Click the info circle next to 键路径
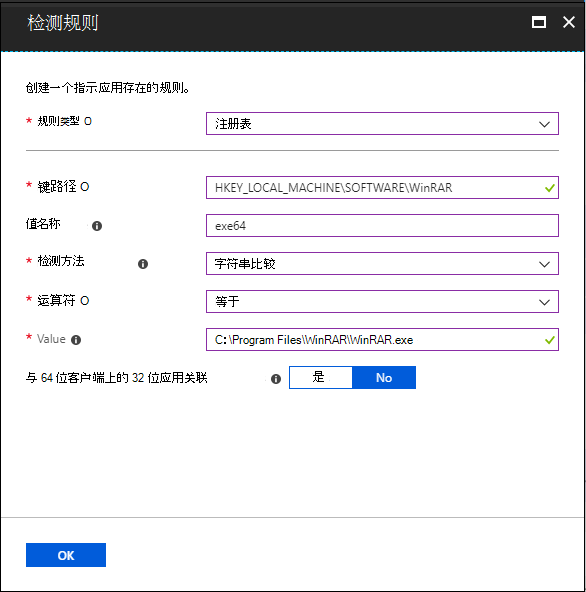Screen dimensions: 586x592 85,187
